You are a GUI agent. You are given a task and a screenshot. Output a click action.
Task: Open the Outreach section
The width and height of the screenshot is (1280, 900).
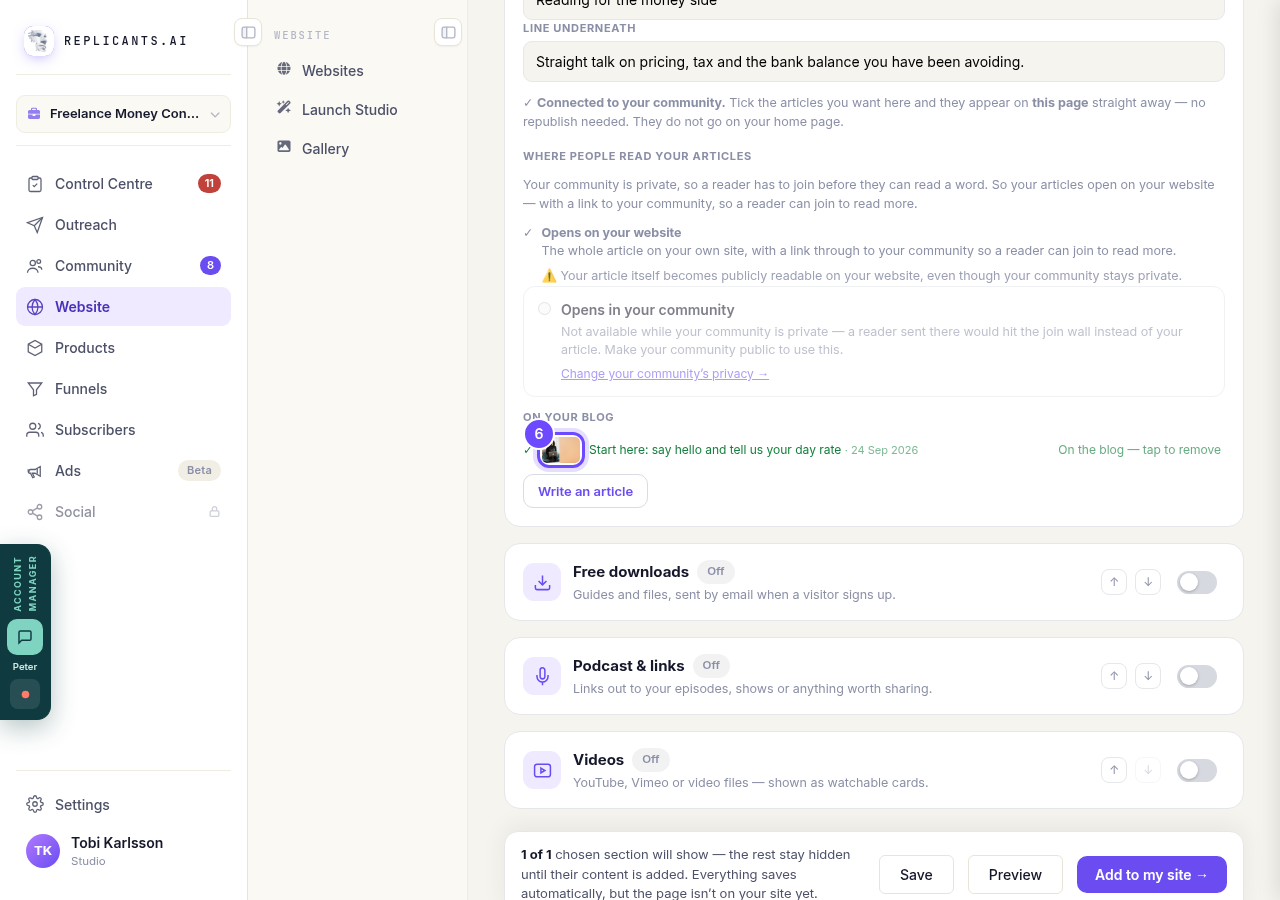tap(123, 225)
